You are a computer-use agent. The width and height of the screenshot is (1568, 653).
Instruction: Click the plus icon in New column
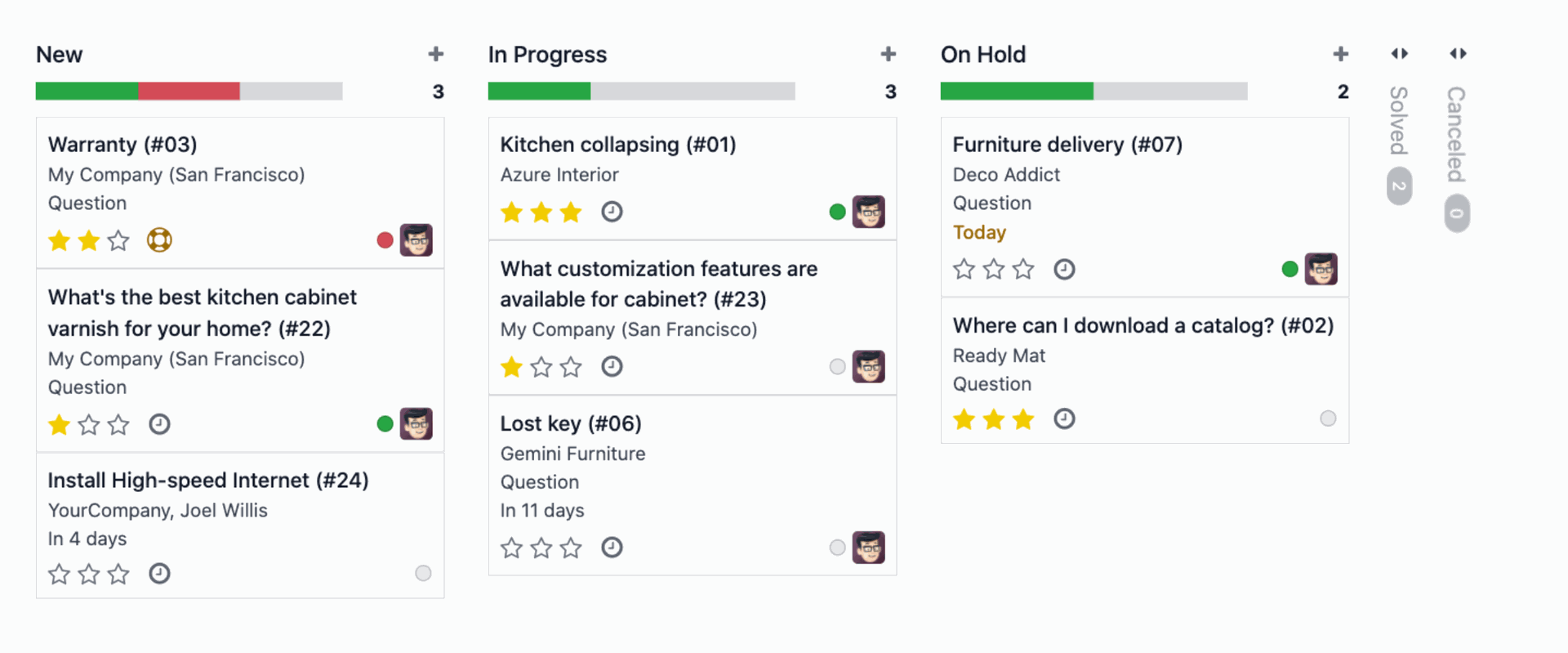coord(436,54)
